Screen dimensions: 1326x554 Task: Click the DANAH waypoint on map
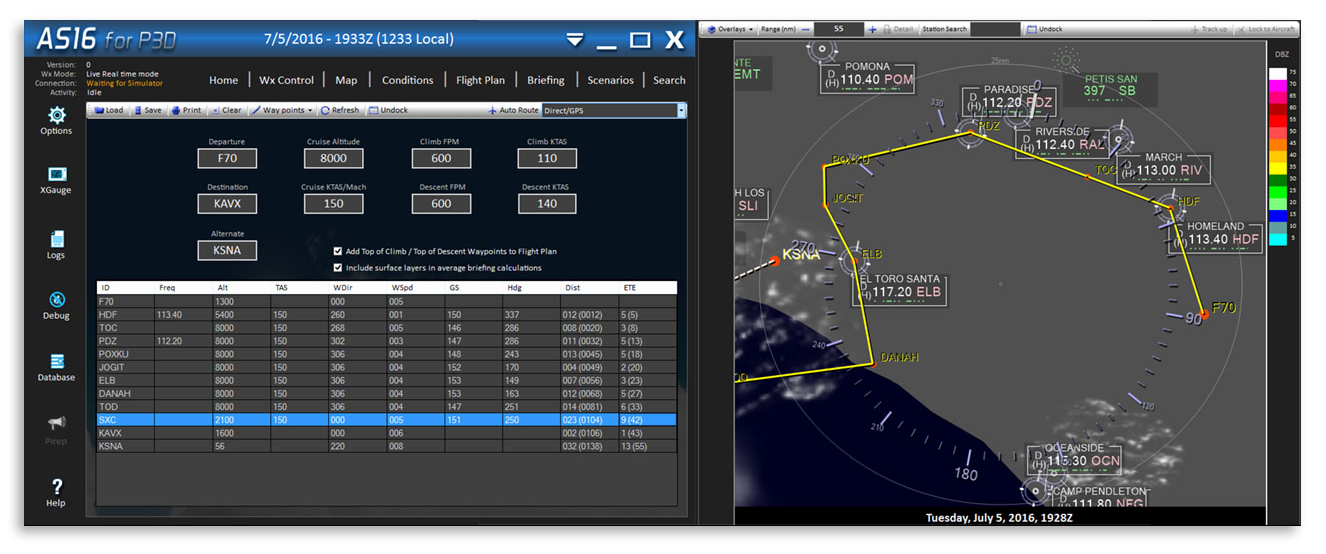[873, 364]
